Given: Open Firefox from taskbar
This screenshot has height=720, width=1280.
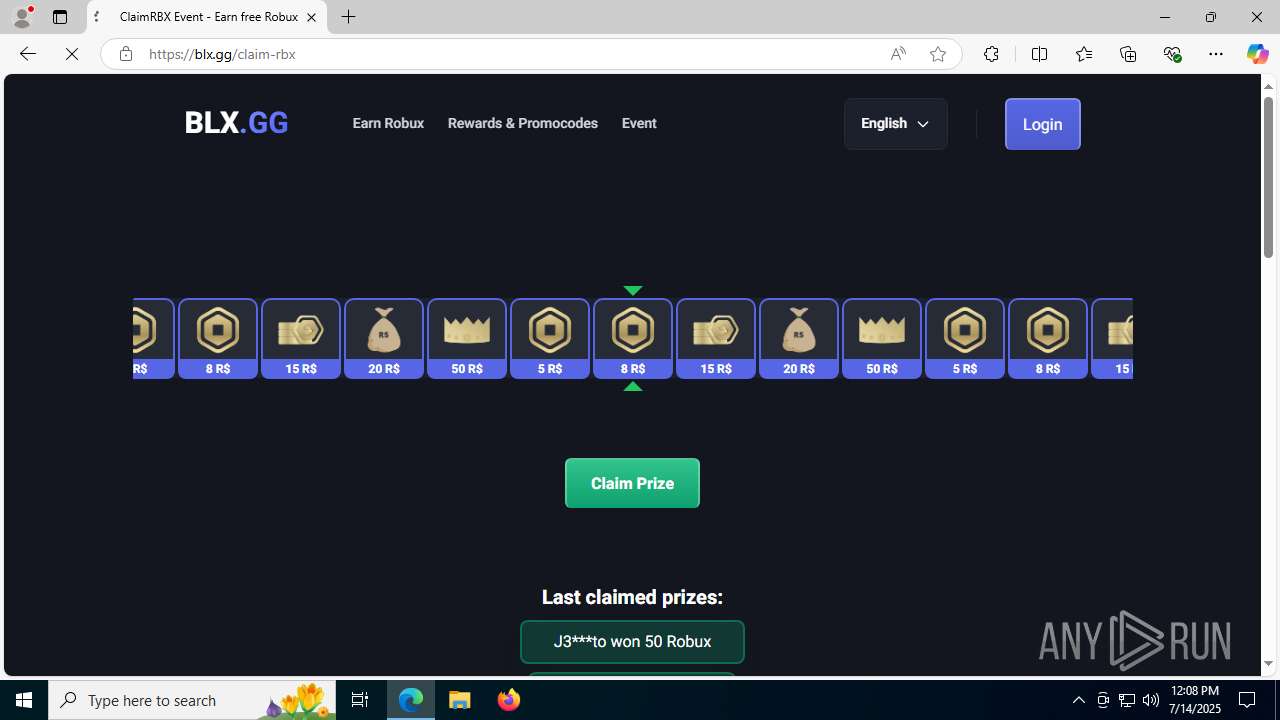Looking at the screenshot, I should (508, 700).
